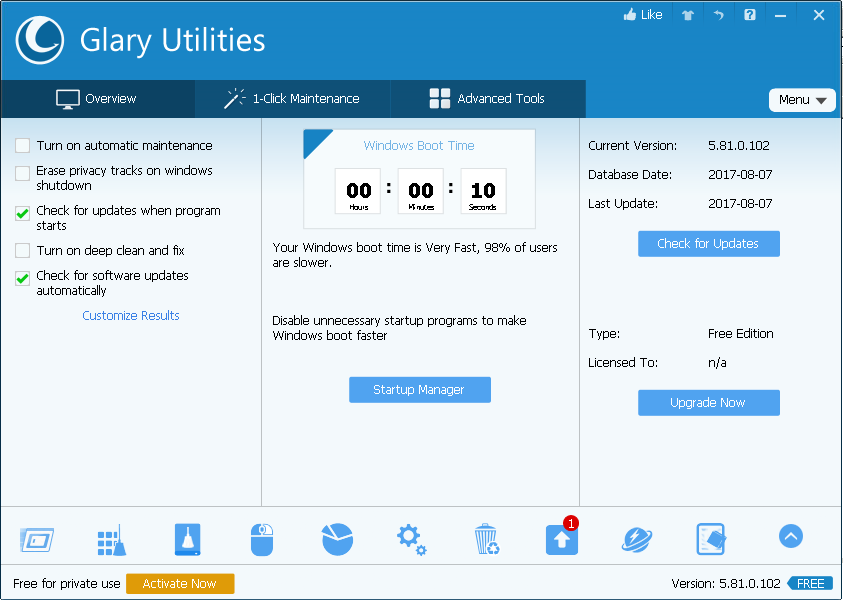Open updates via the badge-marked upload icon
The image size is (843, 601).
561,539
